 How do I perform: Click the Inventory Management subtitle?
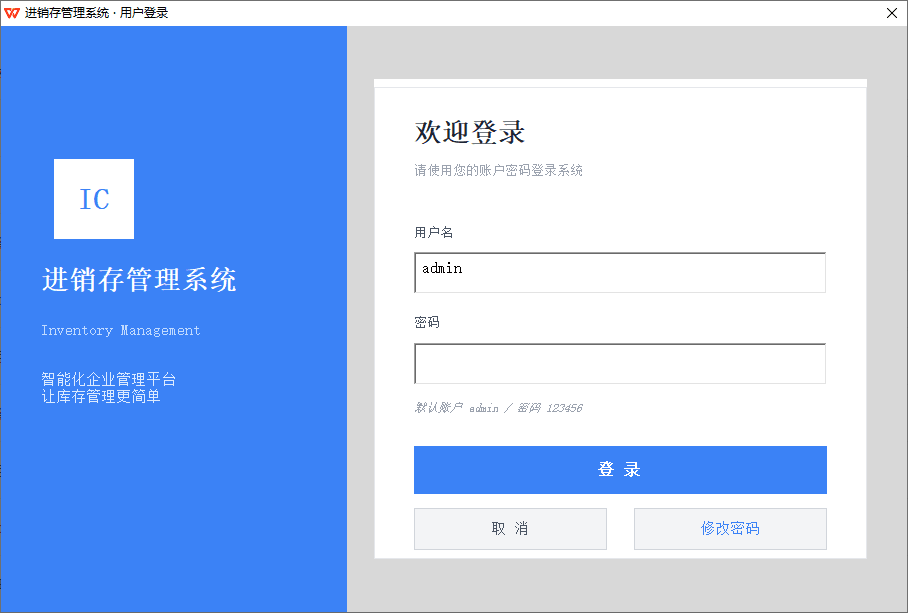coord(120,331)
